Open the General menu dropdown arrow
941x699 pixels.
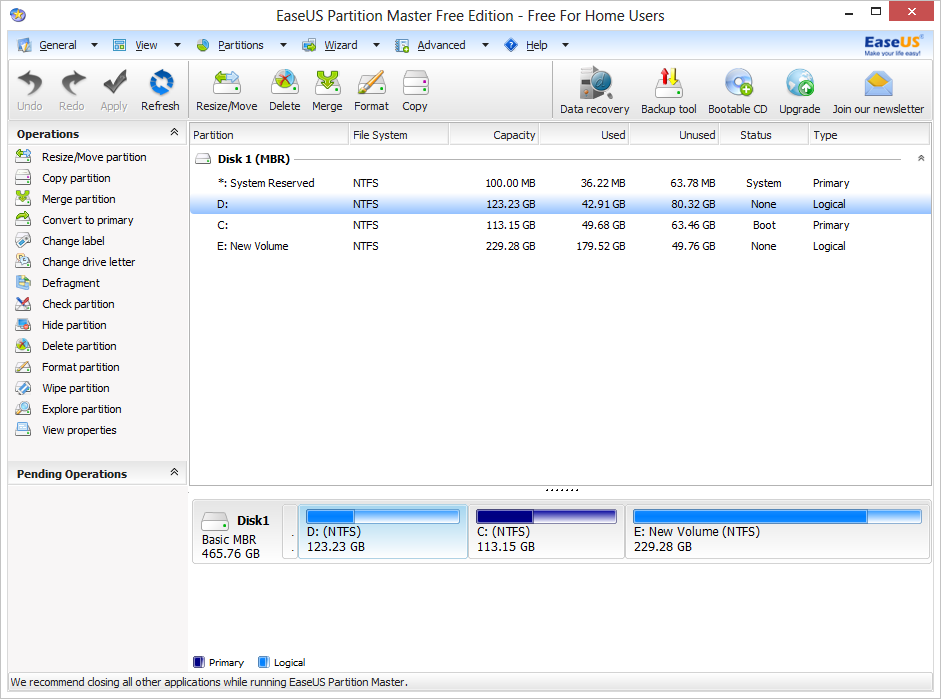point(94,45)
